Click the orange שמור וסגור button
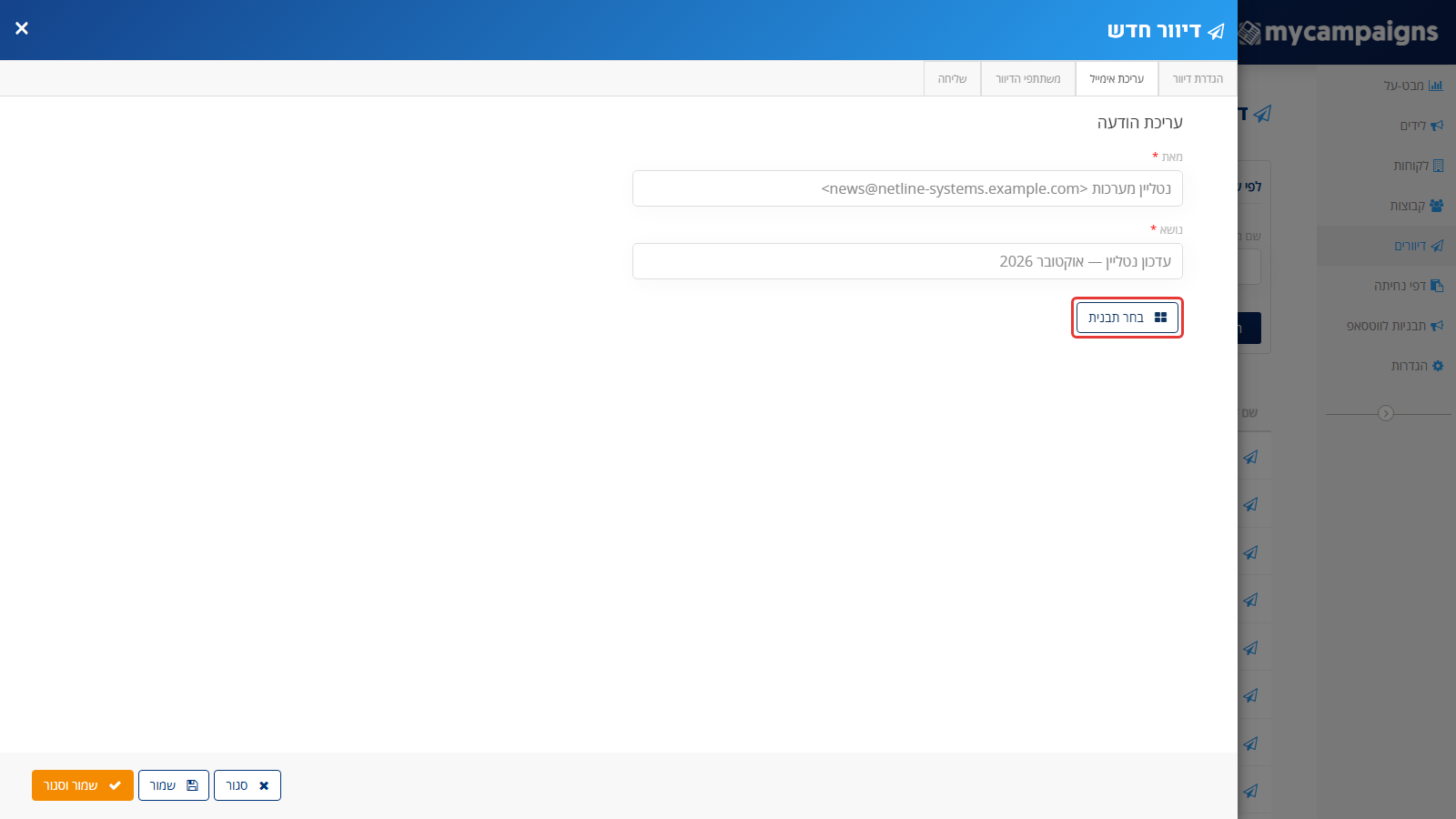This screenshot has width=1456, height=819. pyautogui.click(x=83, y=785)
